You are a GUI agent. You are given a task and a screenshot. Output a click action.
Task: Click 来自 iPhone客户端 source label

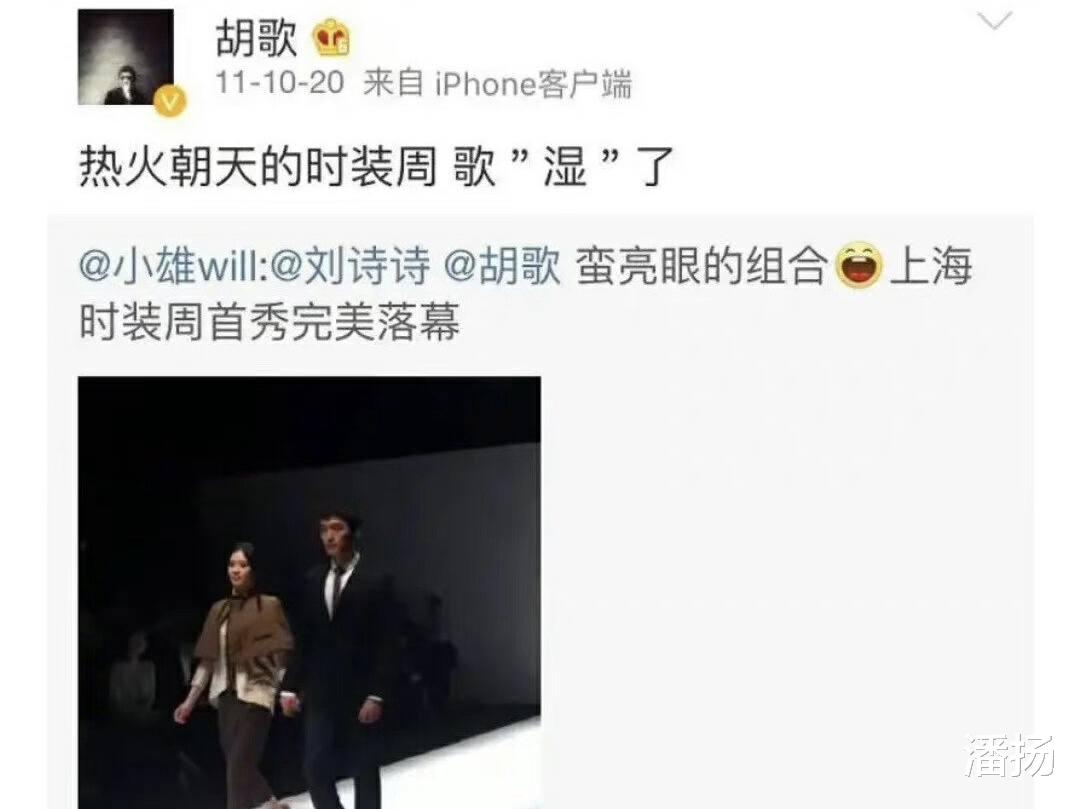tap(497, 84)
